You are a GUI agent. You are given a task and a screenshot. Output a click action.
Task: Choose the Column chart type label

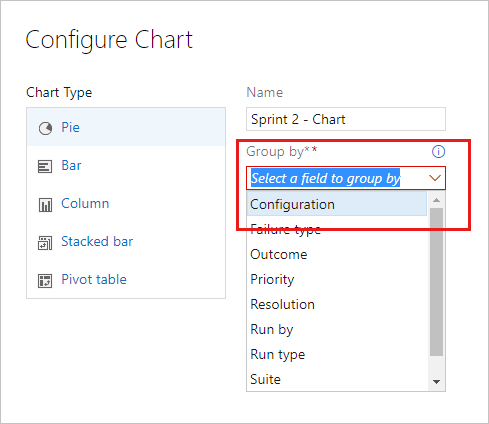(x=85, y=203)
